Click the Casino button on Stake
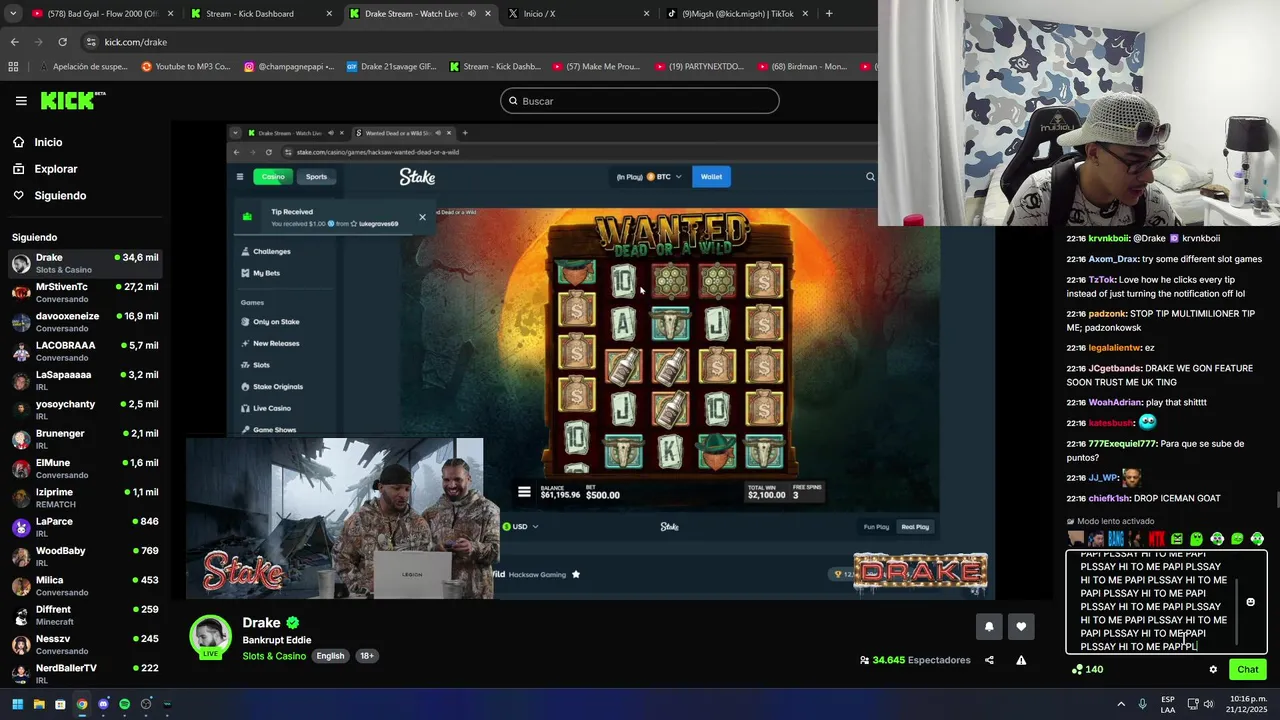Viewport: 1280px width, 720px height. tap(273, 177)
